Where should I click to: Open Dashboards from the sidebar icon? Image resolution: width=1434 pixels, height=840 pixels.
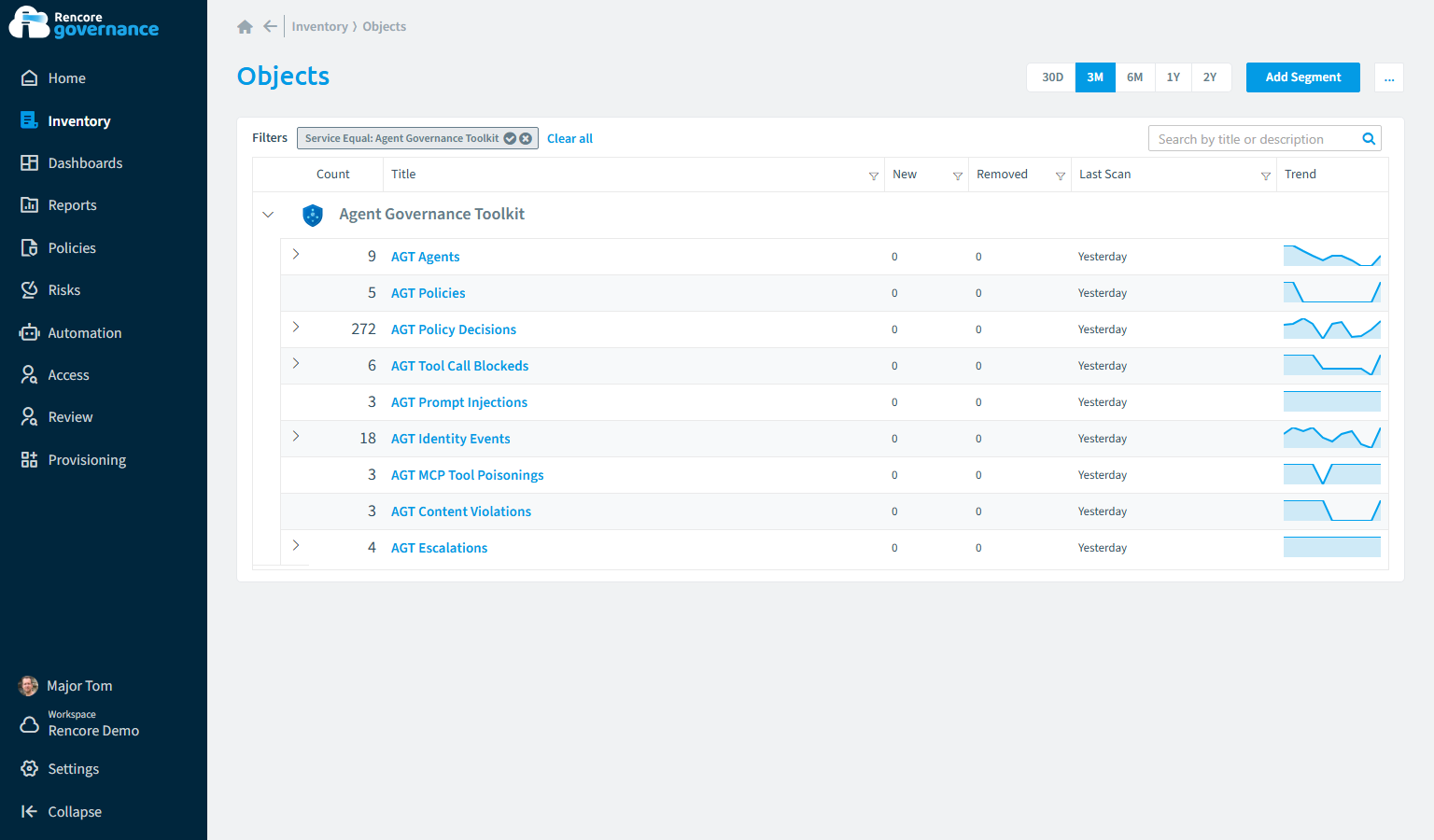pos(29,162)
